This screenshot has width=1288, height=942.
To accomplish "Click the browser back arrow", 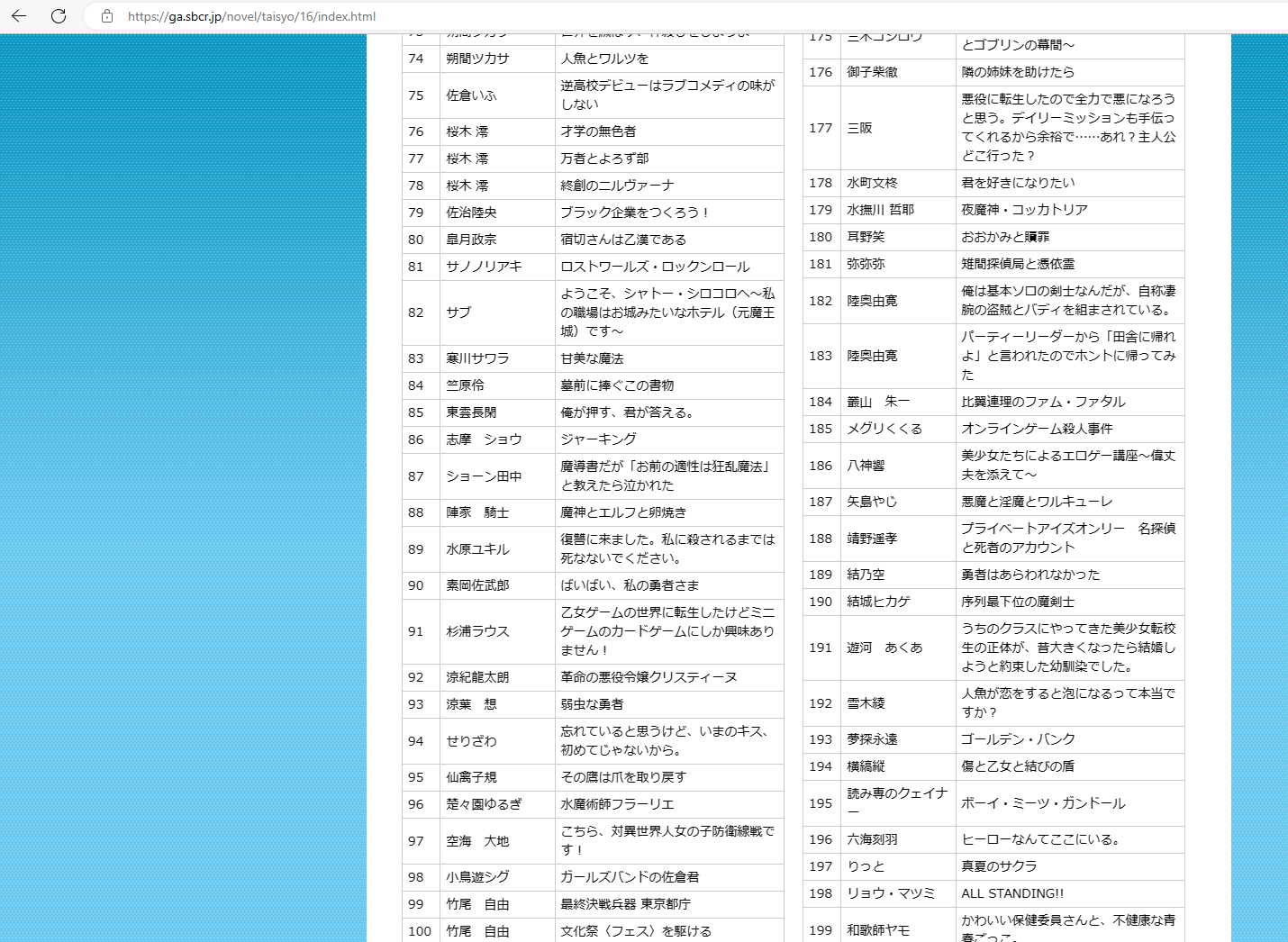I will [19, 16].
